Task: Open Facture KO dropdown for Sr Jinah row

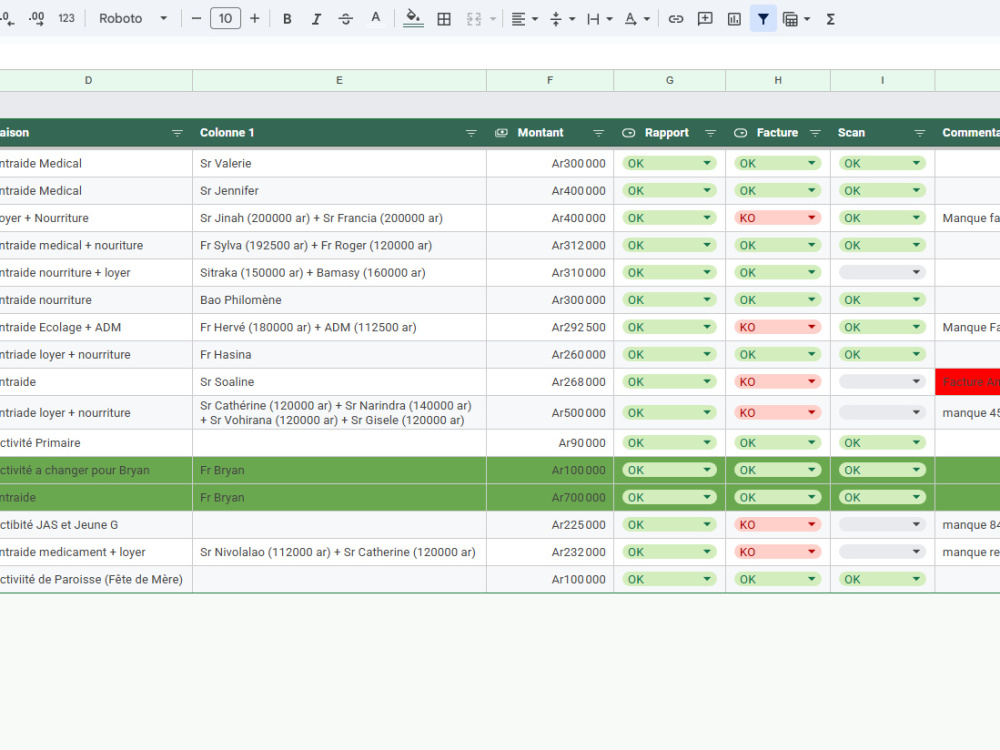Action: coord(777,218)
